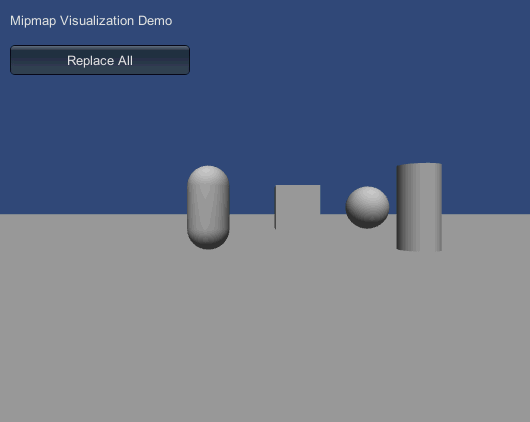
Task: Select the capsule object in scene
Action: (208, 207)
